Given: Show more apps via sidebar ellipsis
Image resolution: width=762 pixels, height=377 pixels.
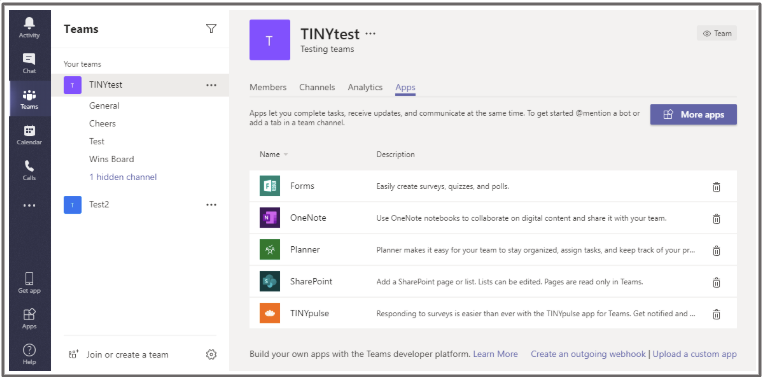Looking at the screenshot, I should coord(29,206).
